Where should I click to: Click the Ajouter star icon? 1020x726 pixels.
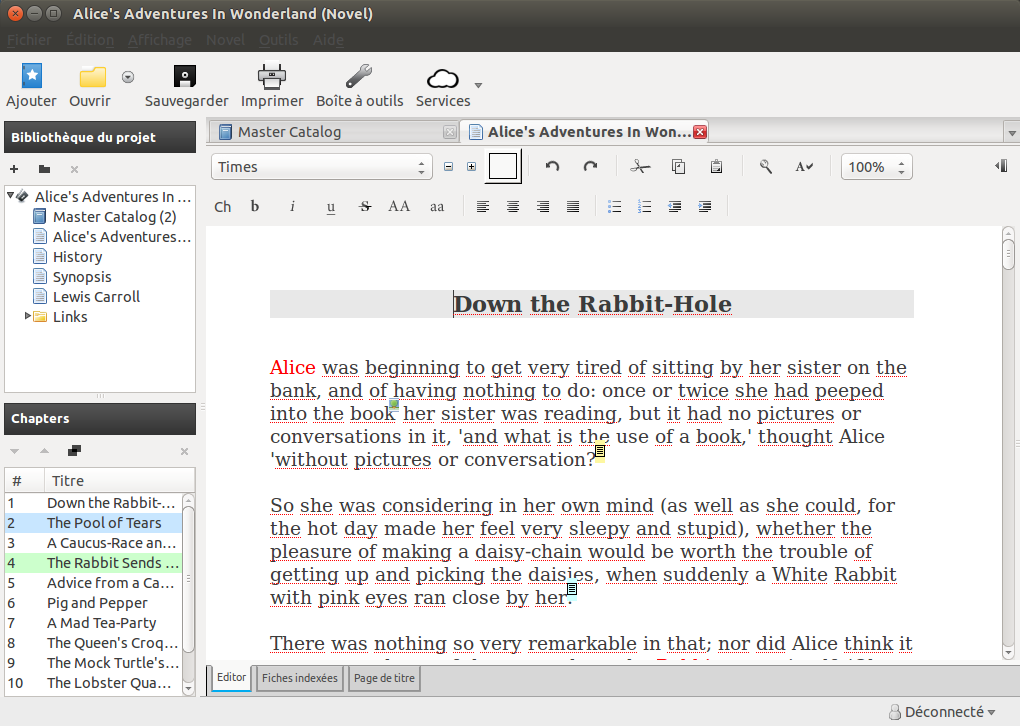31,76
